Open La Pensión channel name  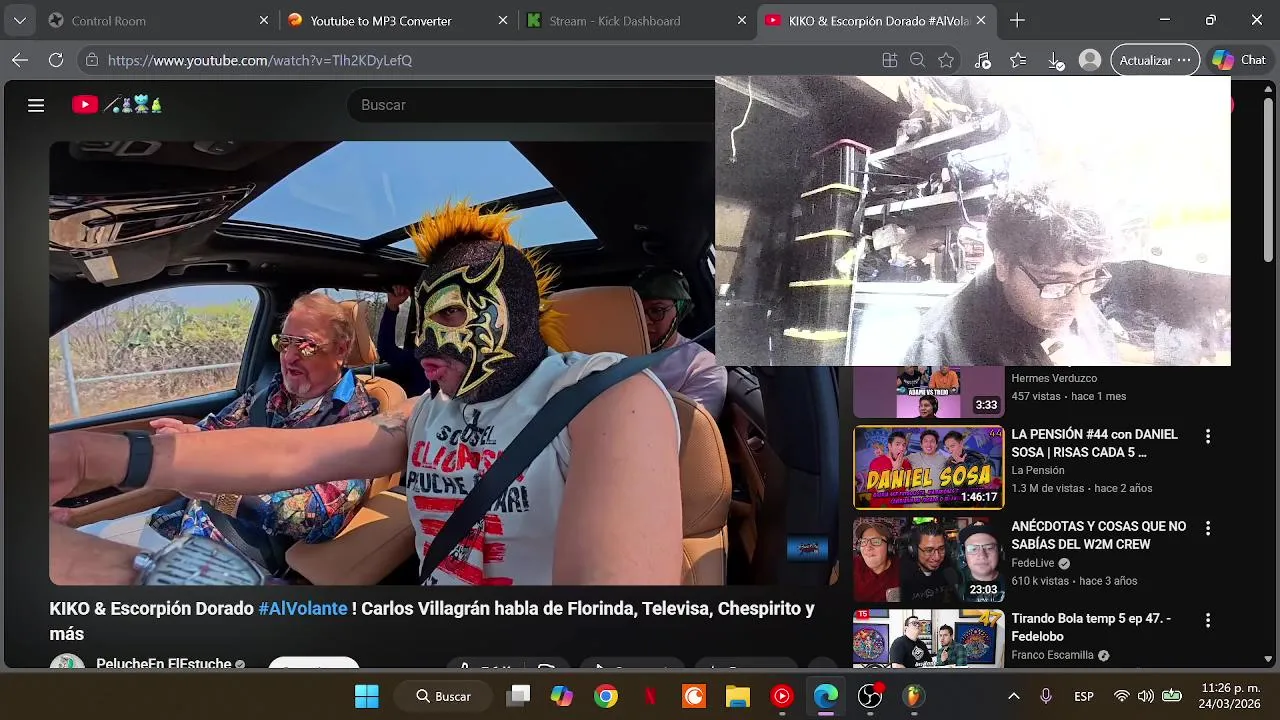(1037, 470)
